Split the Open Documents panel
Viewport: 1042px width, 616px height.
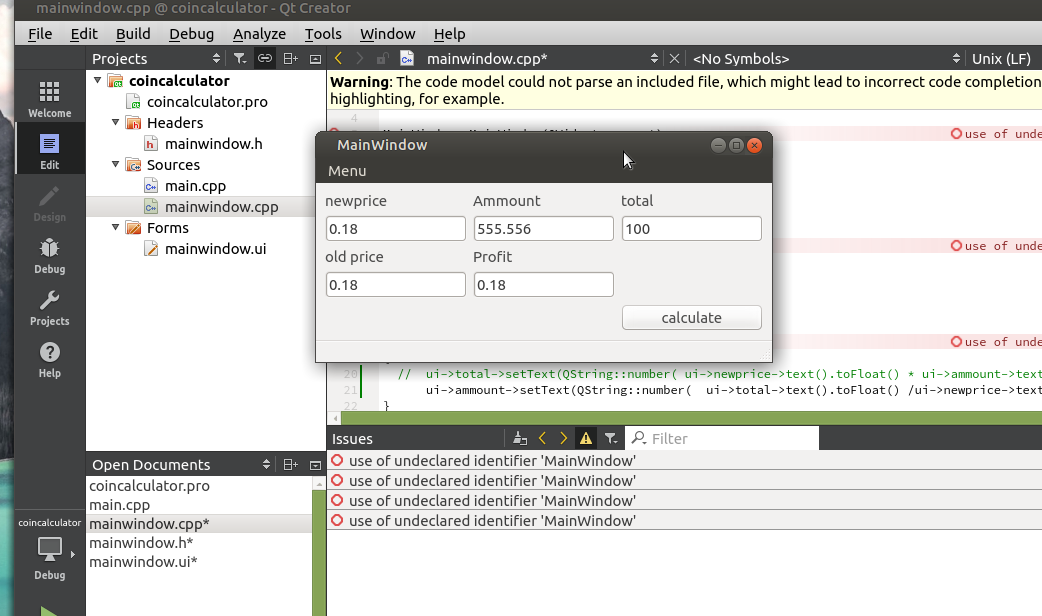click(x=290, y=464)
